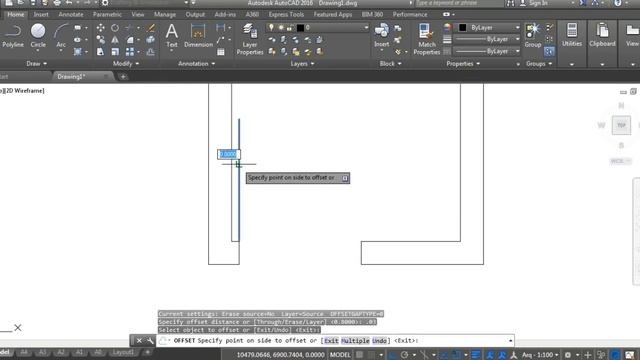Click the keyword search box in title bar
640x360 pixels.
click(459, 3)
